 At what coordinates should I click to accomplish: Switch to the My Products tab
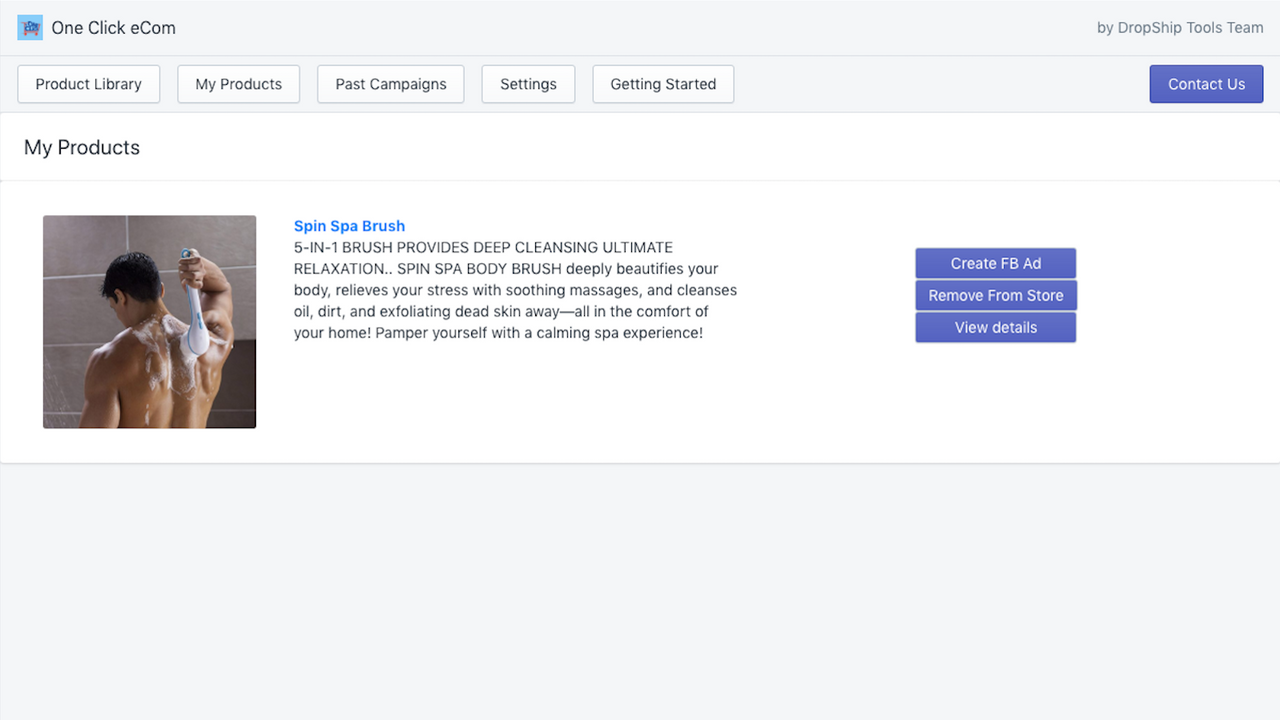(x=238, y=84)
